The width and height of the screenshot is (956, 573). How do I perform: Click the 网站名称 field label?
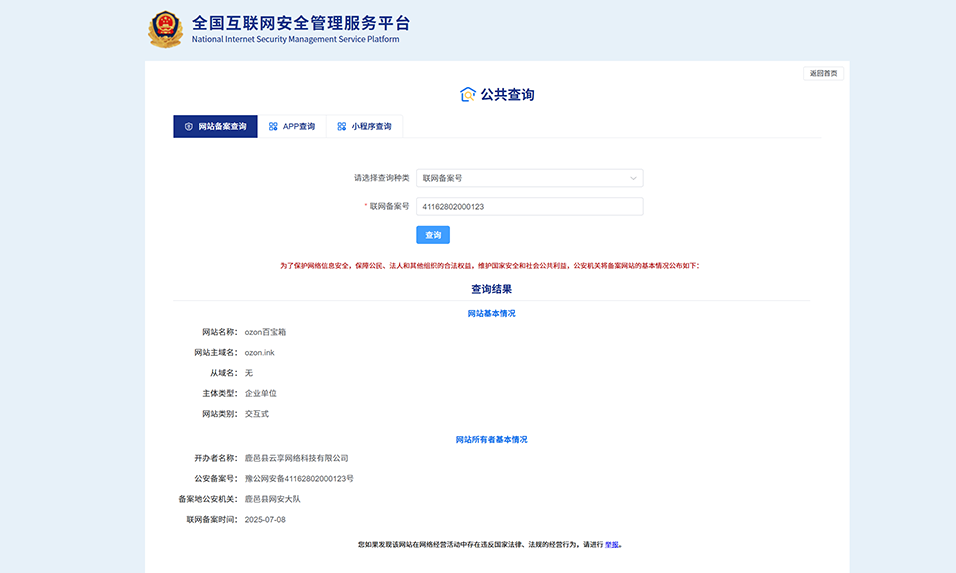(220, 332)
